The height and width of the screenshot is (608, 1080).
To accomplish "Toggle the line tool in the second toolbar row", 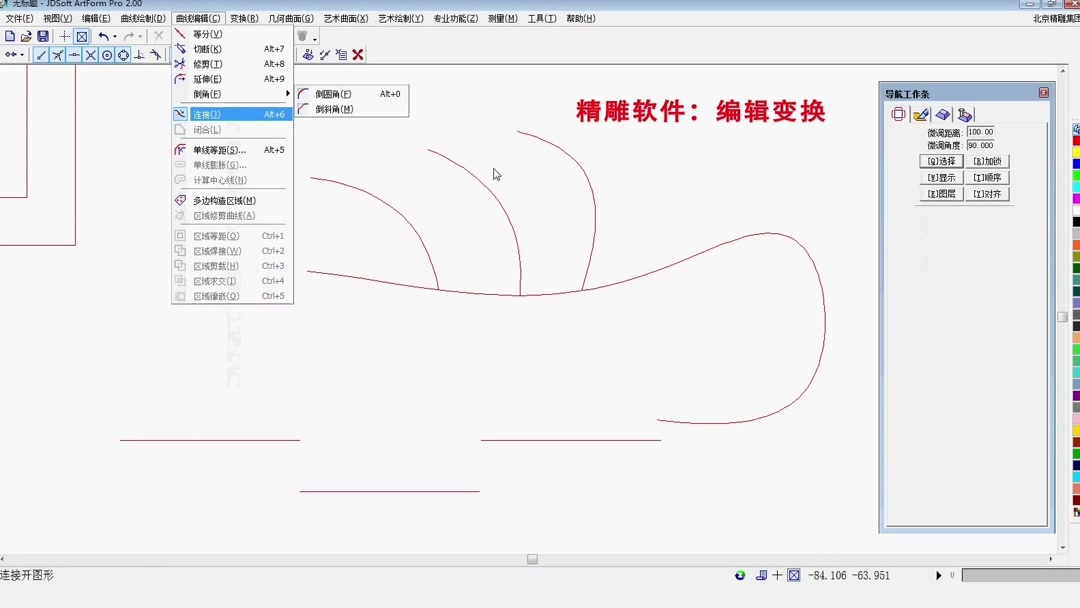I will 42,55.
